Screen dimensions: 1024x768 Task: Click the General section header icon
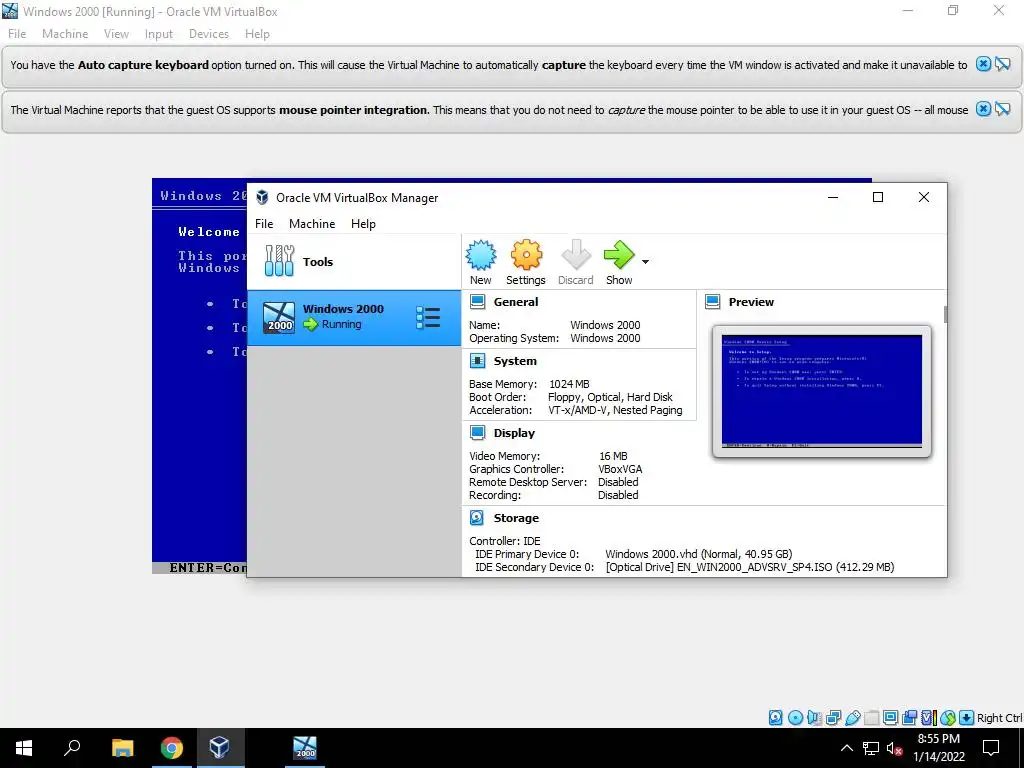click(477, 302)
